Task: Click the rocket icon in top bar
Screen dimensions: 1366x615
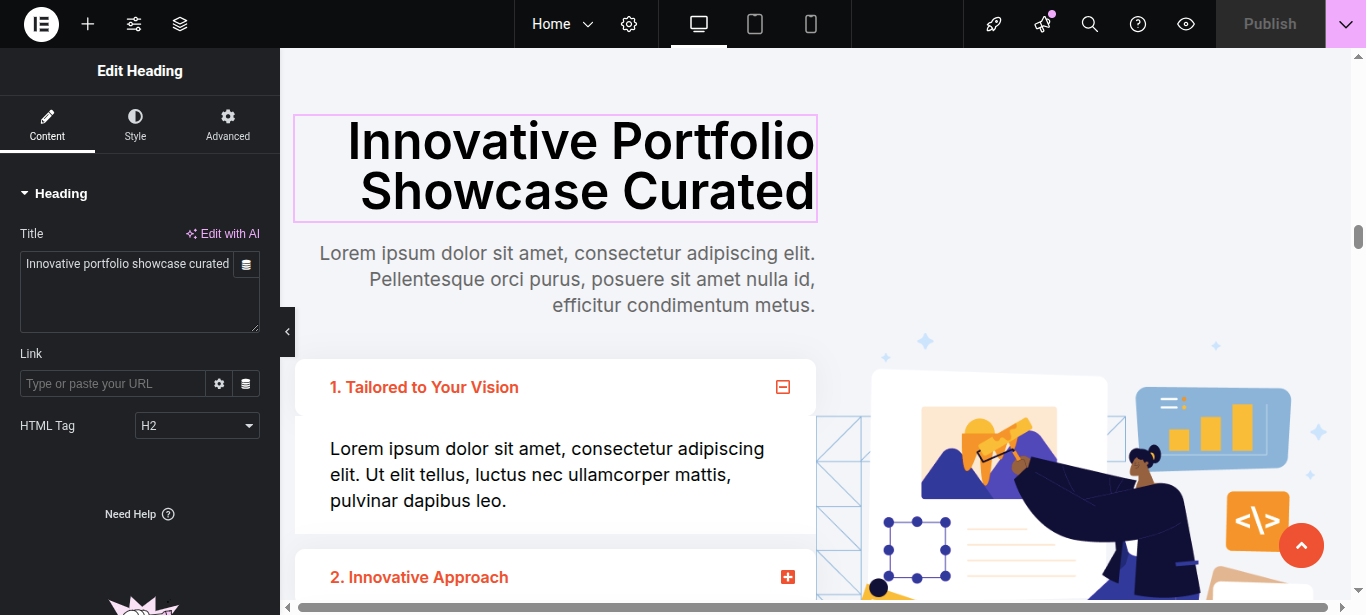Action: [x=993, y=24]
